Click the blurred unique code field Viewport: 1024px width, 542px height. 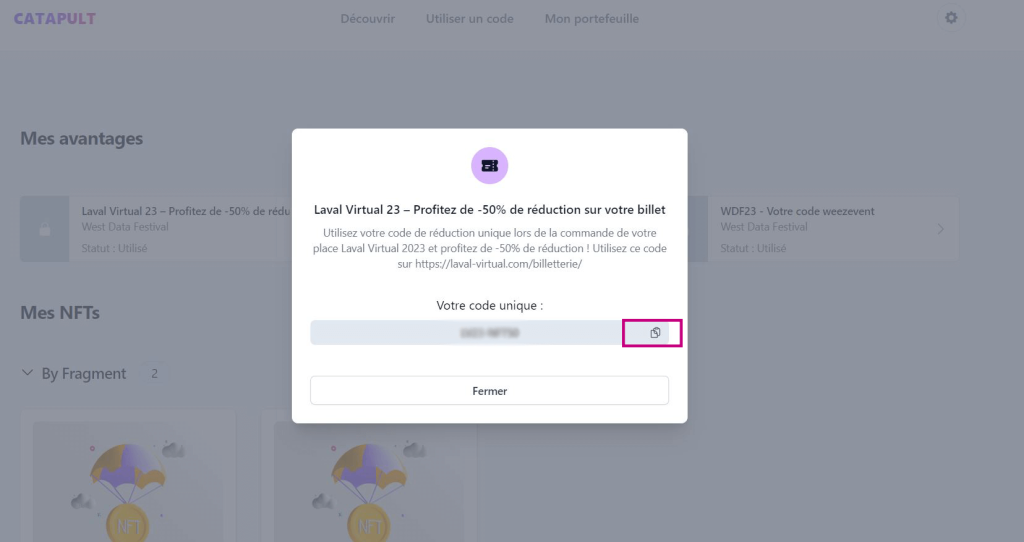click(466, 333)
